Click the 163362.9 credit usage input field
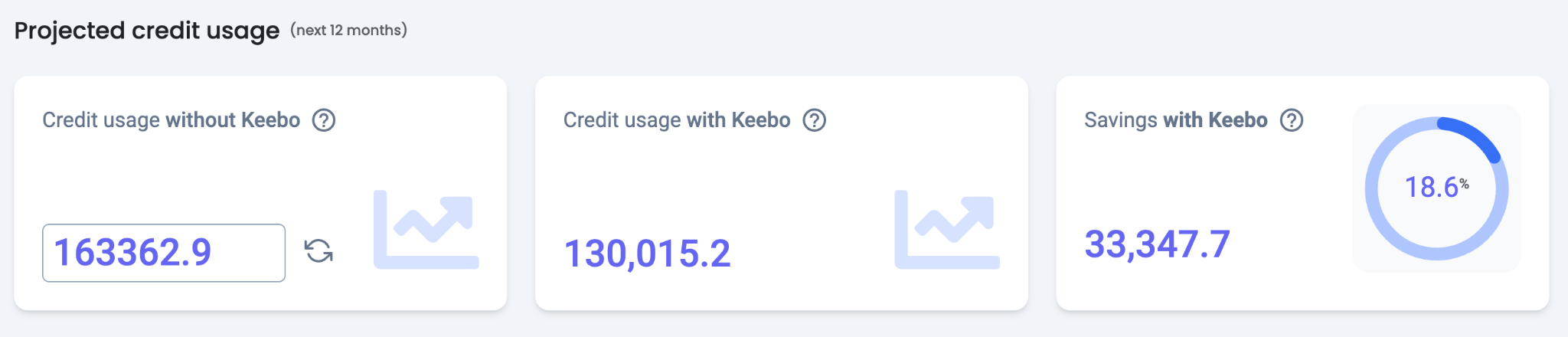The image size is (1568, 337). (x=163, y=253)
